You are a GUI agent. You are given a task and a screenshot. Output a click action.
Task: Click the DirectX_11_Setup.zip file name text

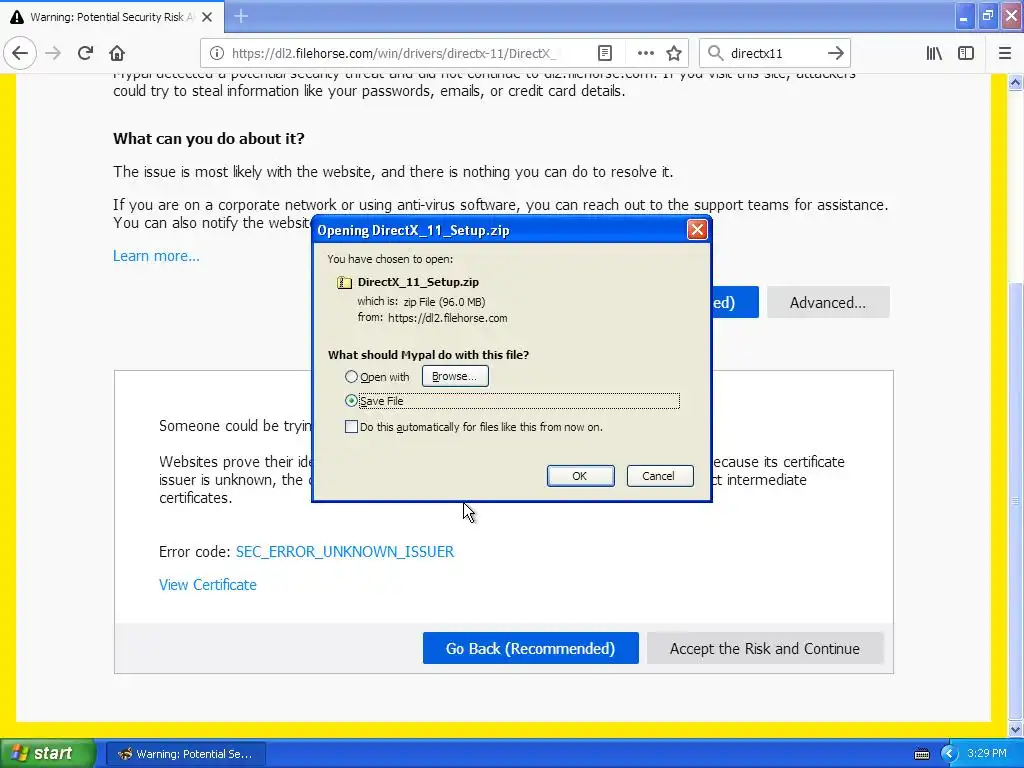(418, 282)
